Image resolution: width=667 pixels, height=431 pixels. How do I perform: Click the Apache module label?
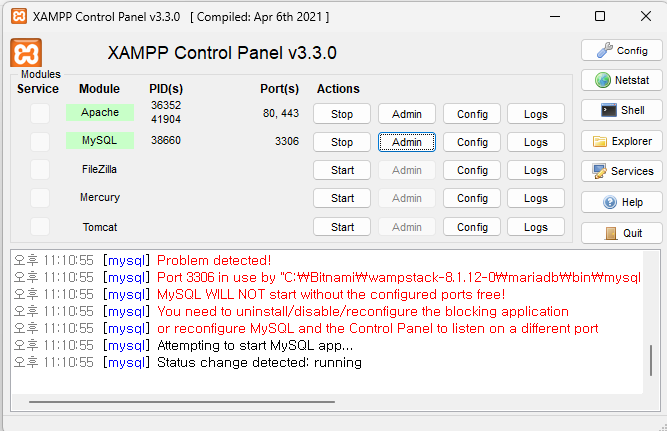[100, 112]
